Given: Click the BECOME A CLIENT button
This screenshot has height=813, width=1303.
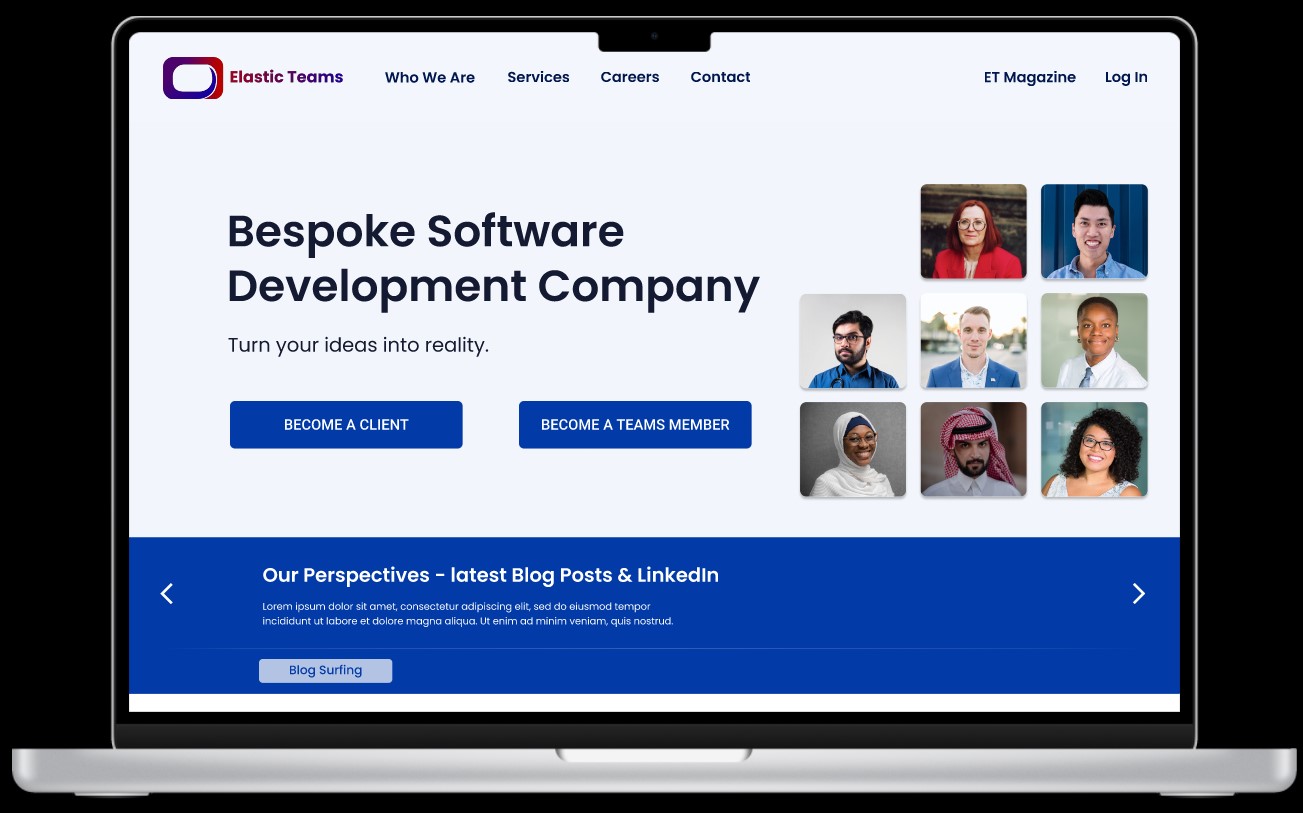Looking at the screenshot, I should [346, 425].
